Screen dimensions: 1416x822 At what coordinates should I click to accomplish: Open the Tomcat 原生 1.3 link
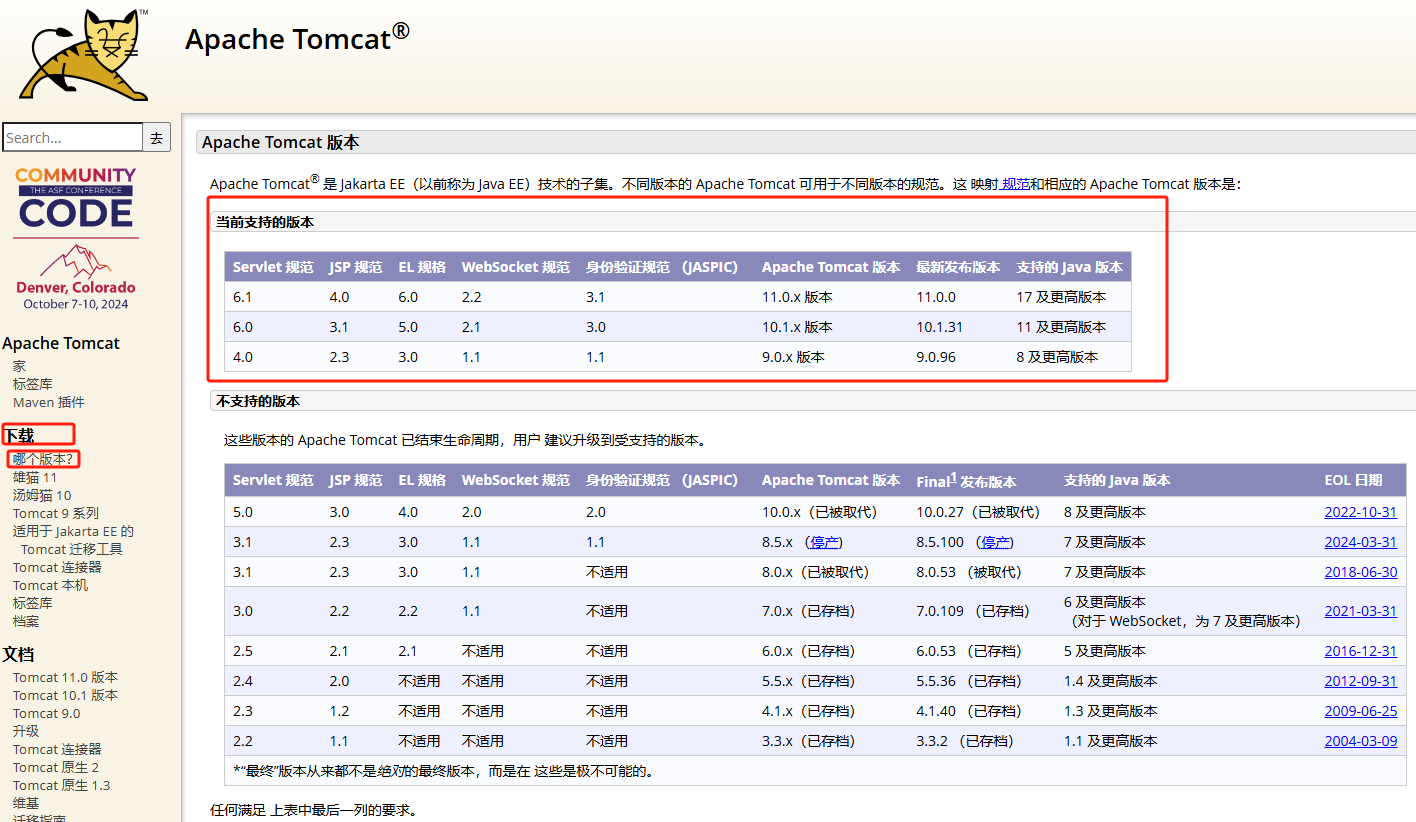click(61, 785)
